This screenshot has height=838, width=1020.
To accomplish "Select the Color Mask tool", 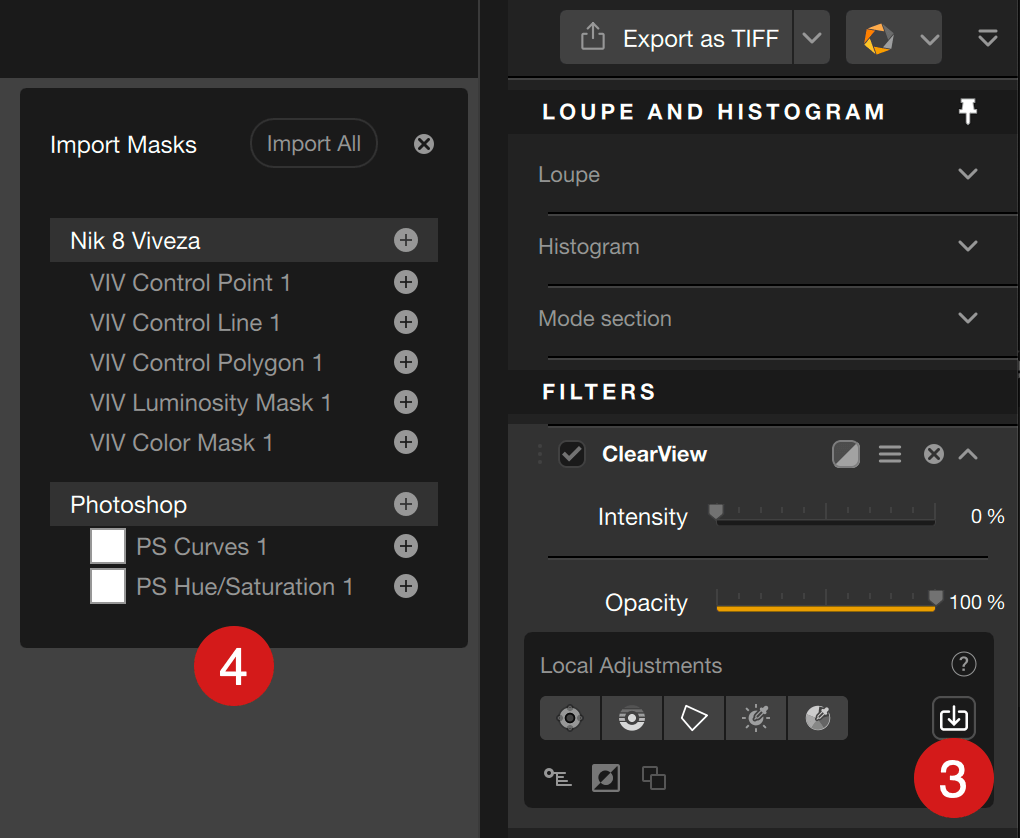I will click(x=818, y=718).
